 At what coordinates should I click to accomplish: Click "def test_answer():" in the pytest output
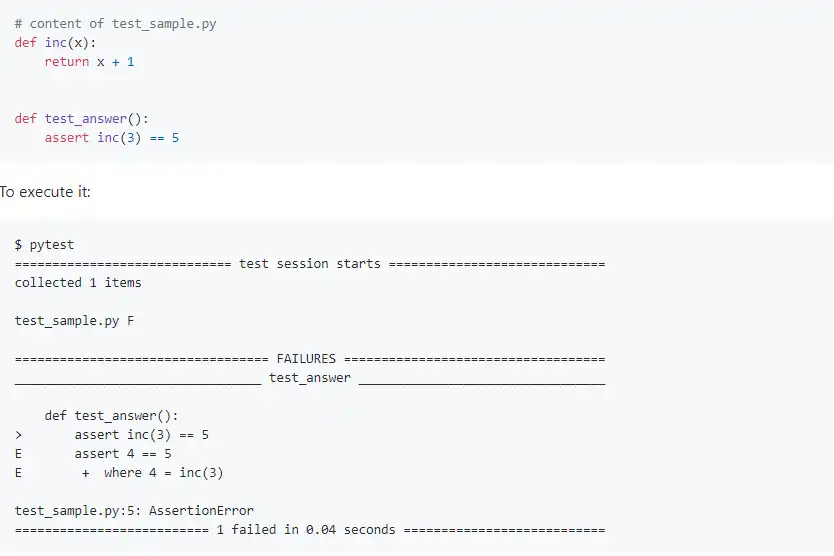tap(112, 416)
